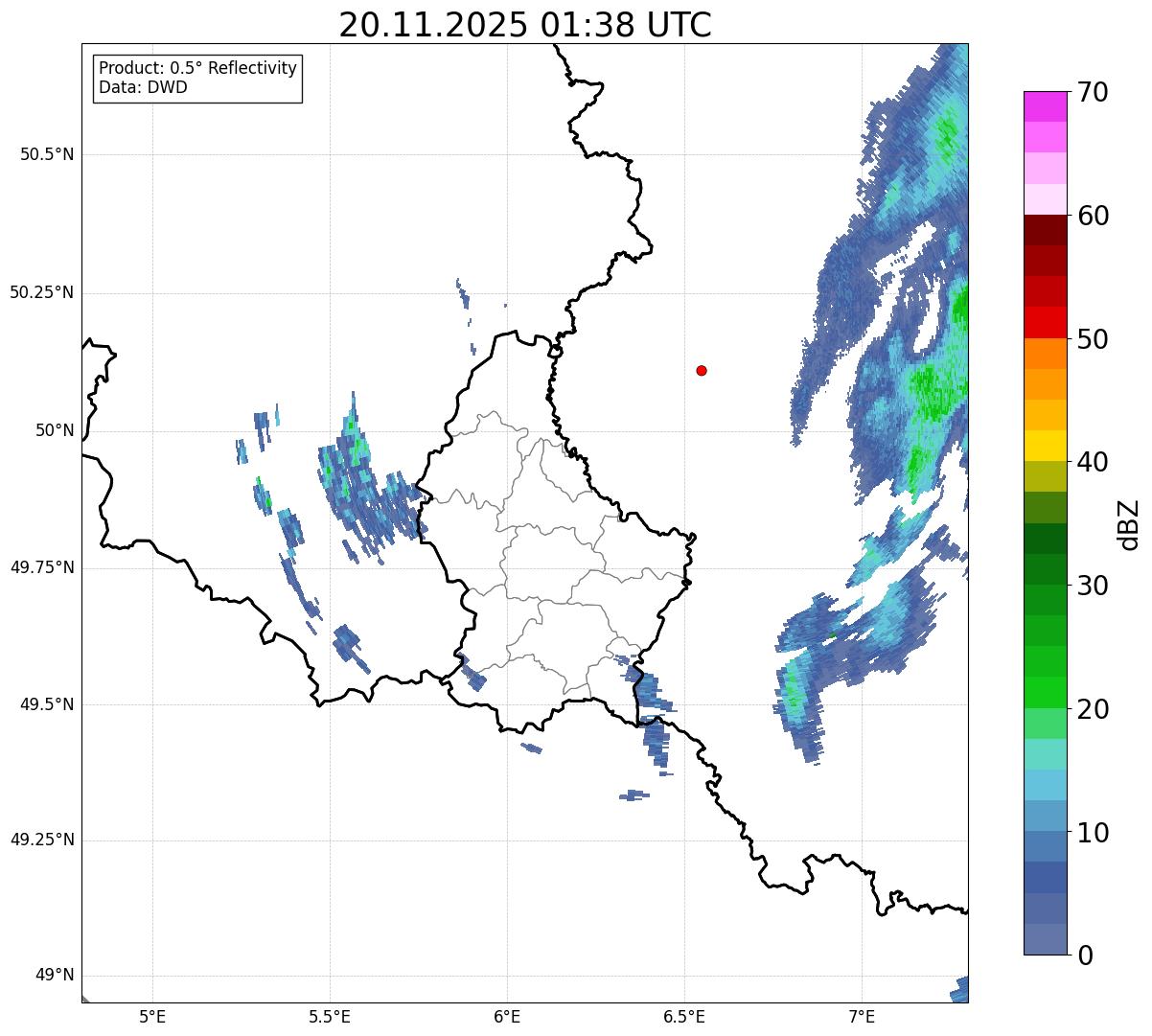Viewport: 1152px width, 1036px height.
Task: Pick the yellow swatch above 40
Action: coord(1045,446)
